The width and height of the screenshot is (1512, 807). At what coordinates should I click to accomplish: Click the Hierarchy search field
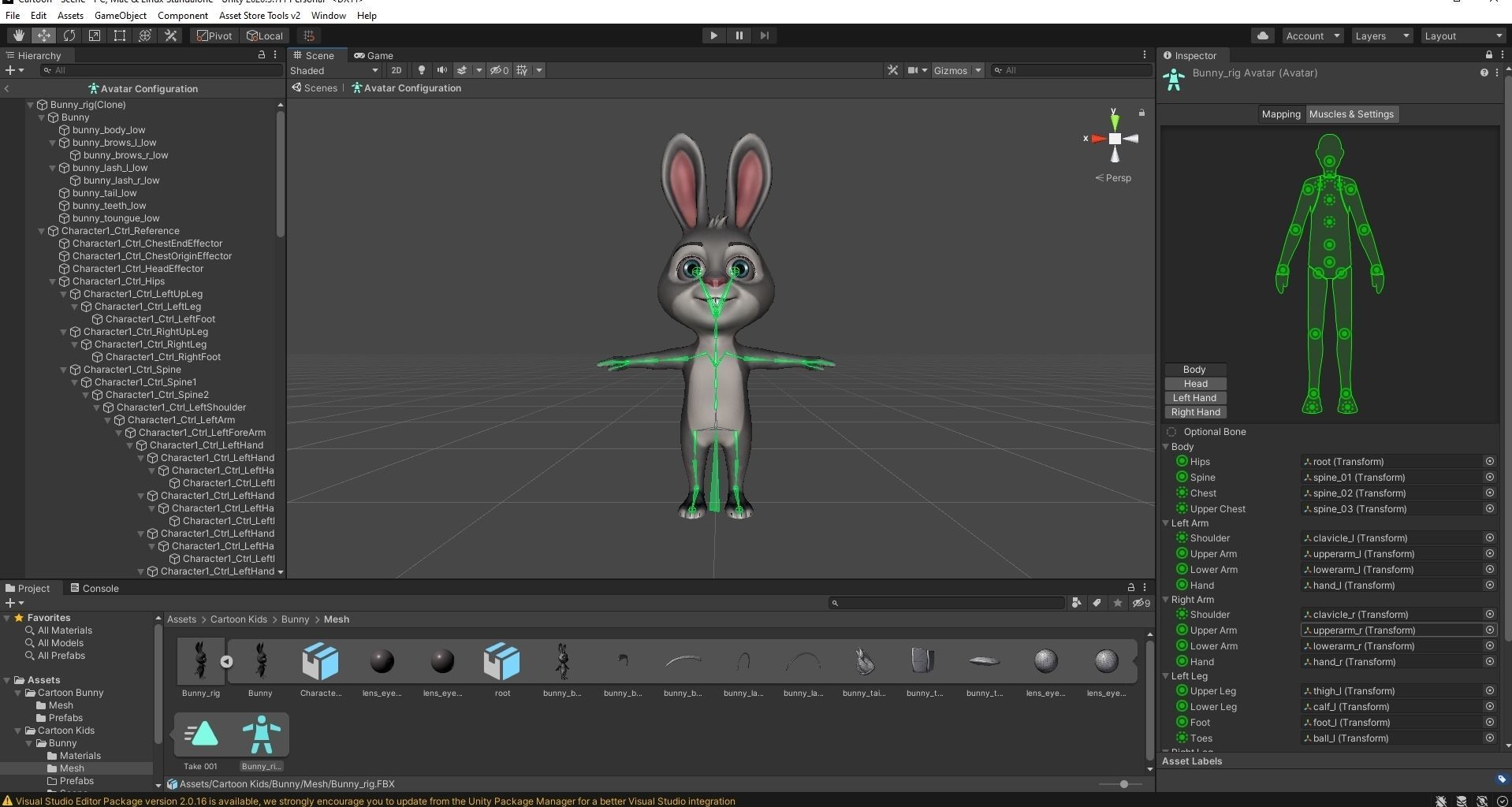tap(162, 70)
